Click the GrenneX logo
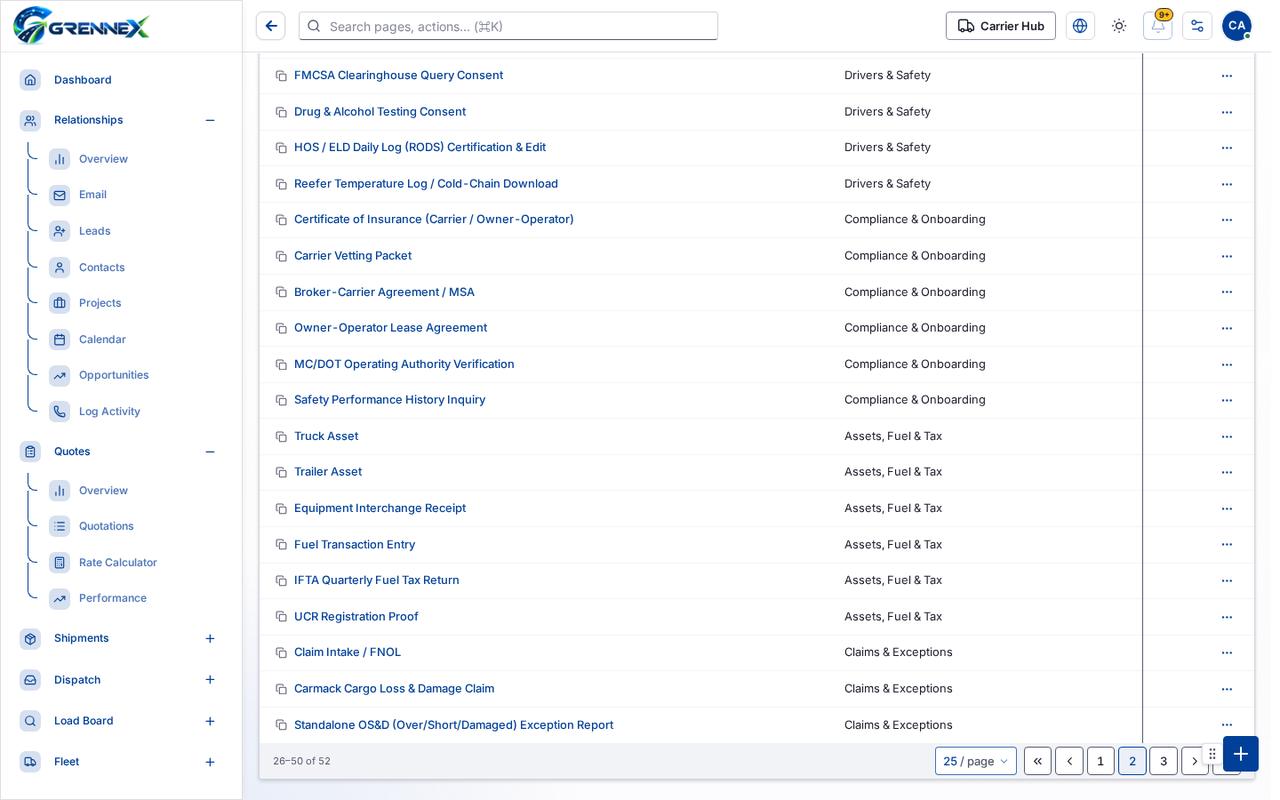This screenshot has width=1280, height=800. [82, 25]
